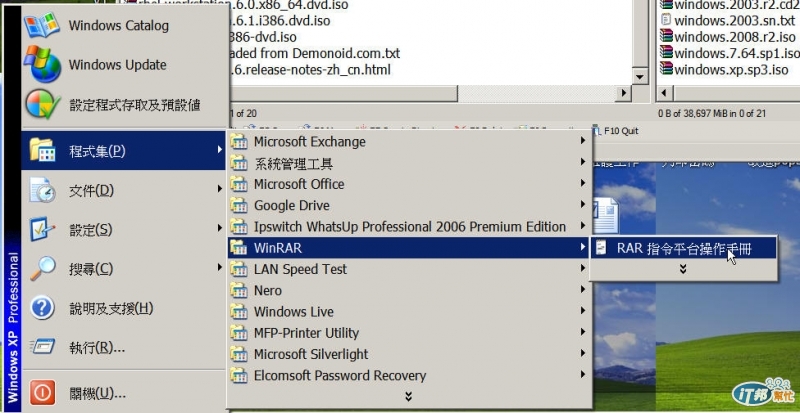Open Google Drive program group
800x413 pixels.
410,206
